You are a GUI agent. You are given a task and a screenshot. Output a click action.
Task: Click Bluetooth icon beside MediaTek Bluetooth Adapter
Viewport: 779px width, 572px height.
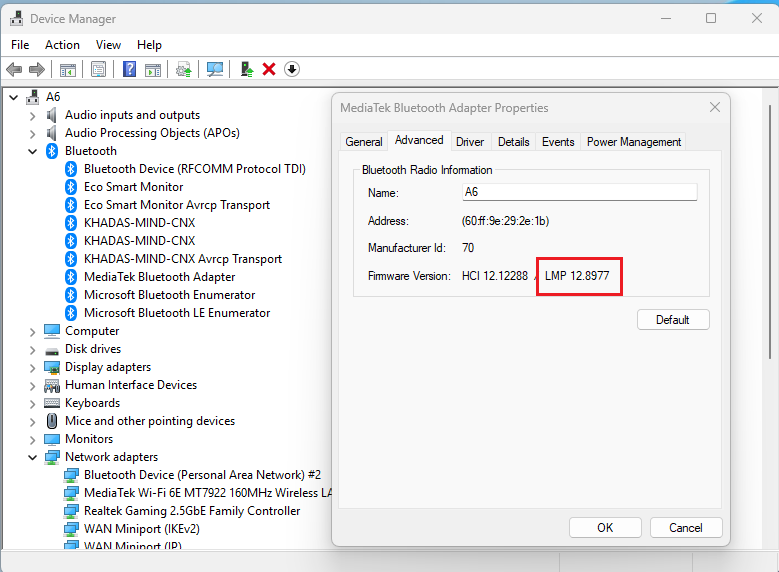point(71,277)
